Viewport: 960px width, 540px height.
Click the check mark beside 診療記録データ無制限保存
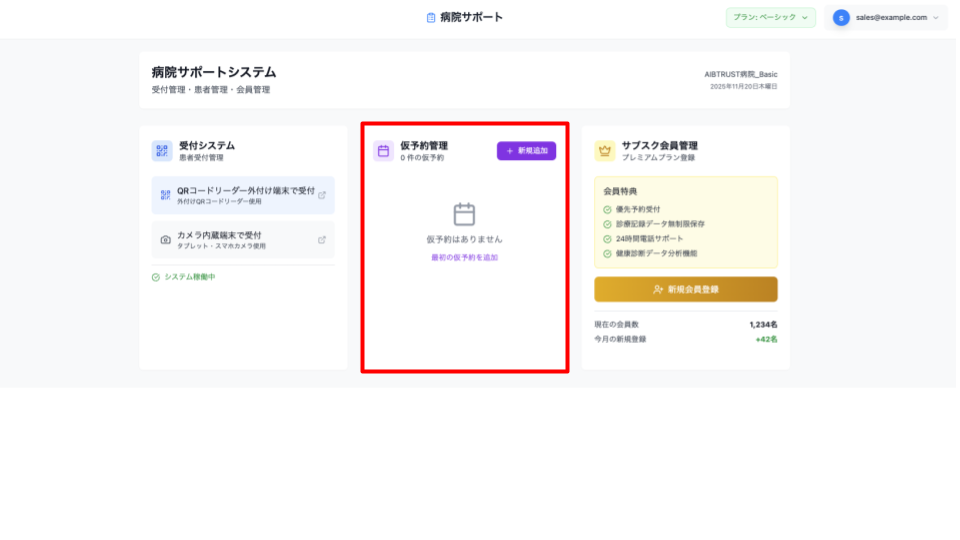tap(608, 224)
